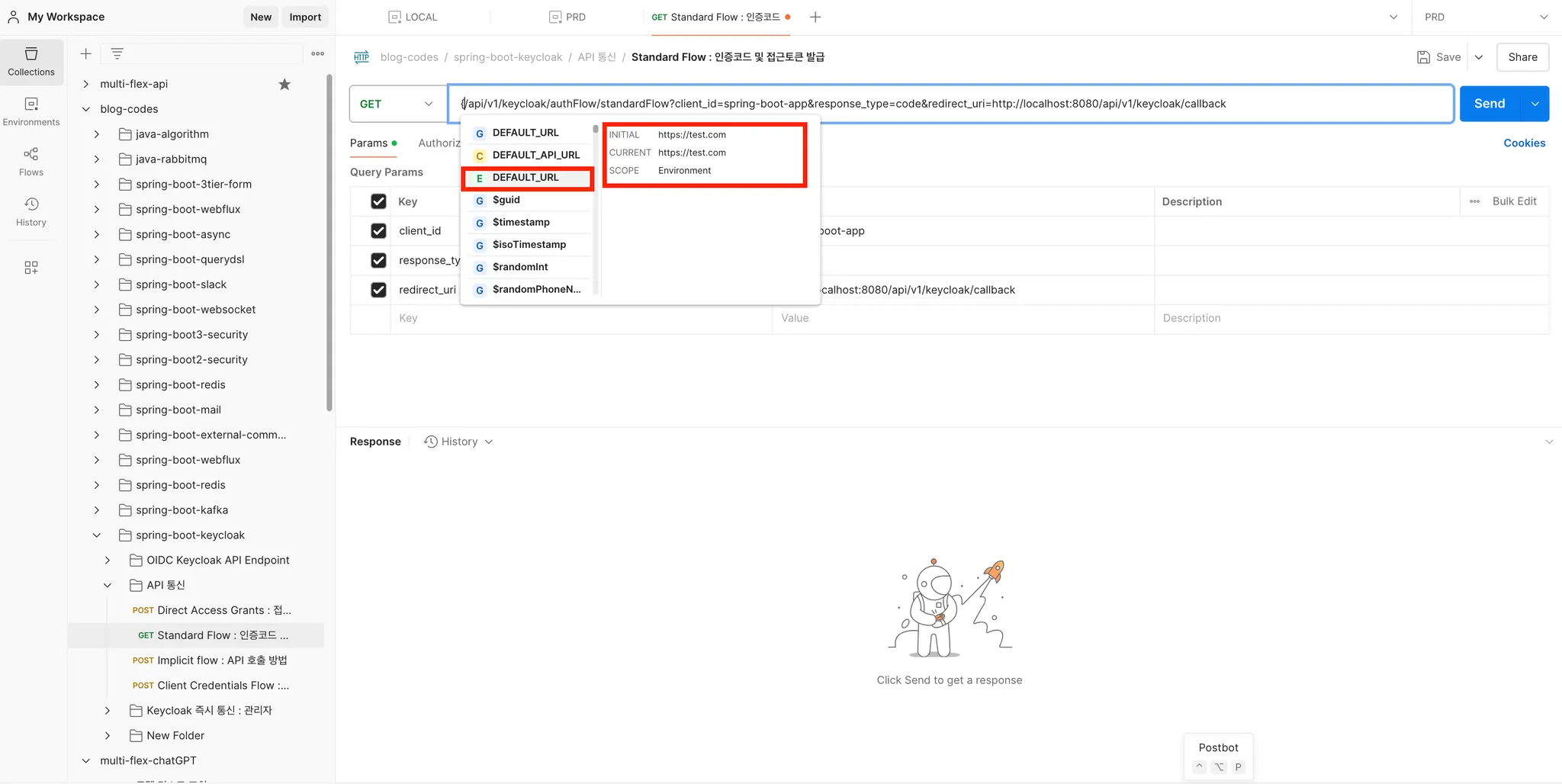The height and width of the screenshot is (784, 1562).
Task: Collapse the spring-boot-keycloak folder
Action: 96,535
